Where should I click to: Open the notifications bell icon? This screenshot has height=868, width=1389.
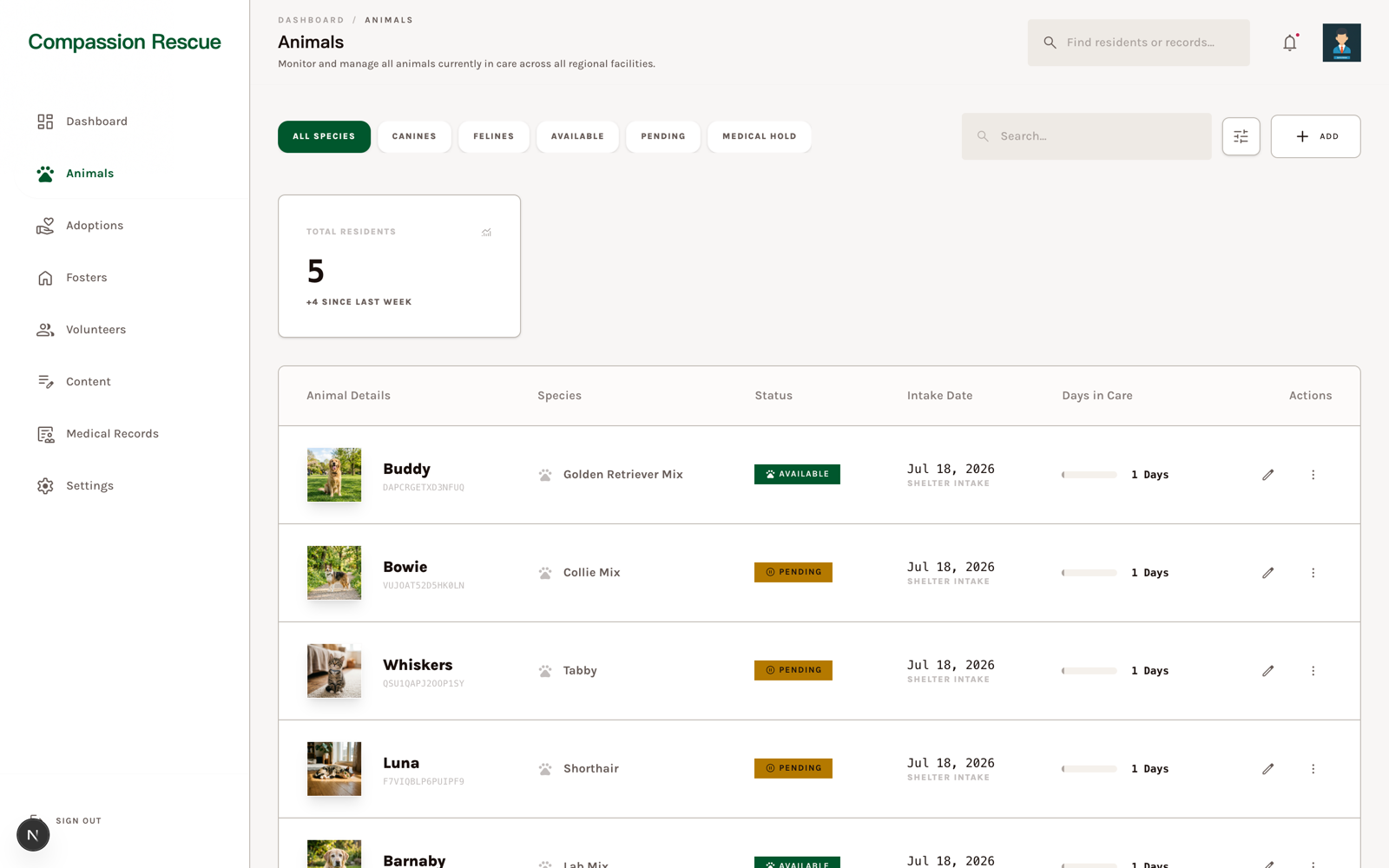click(x=1290, y=43)
